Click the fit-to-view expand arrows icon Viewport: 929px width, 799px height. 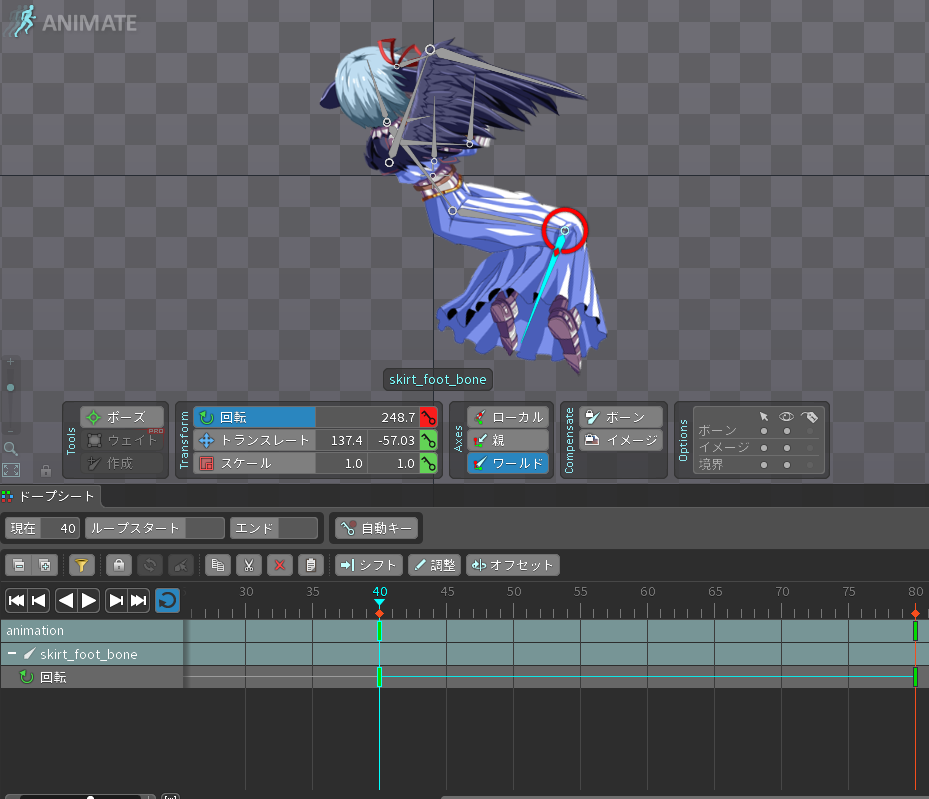click(x=11, y=470)
